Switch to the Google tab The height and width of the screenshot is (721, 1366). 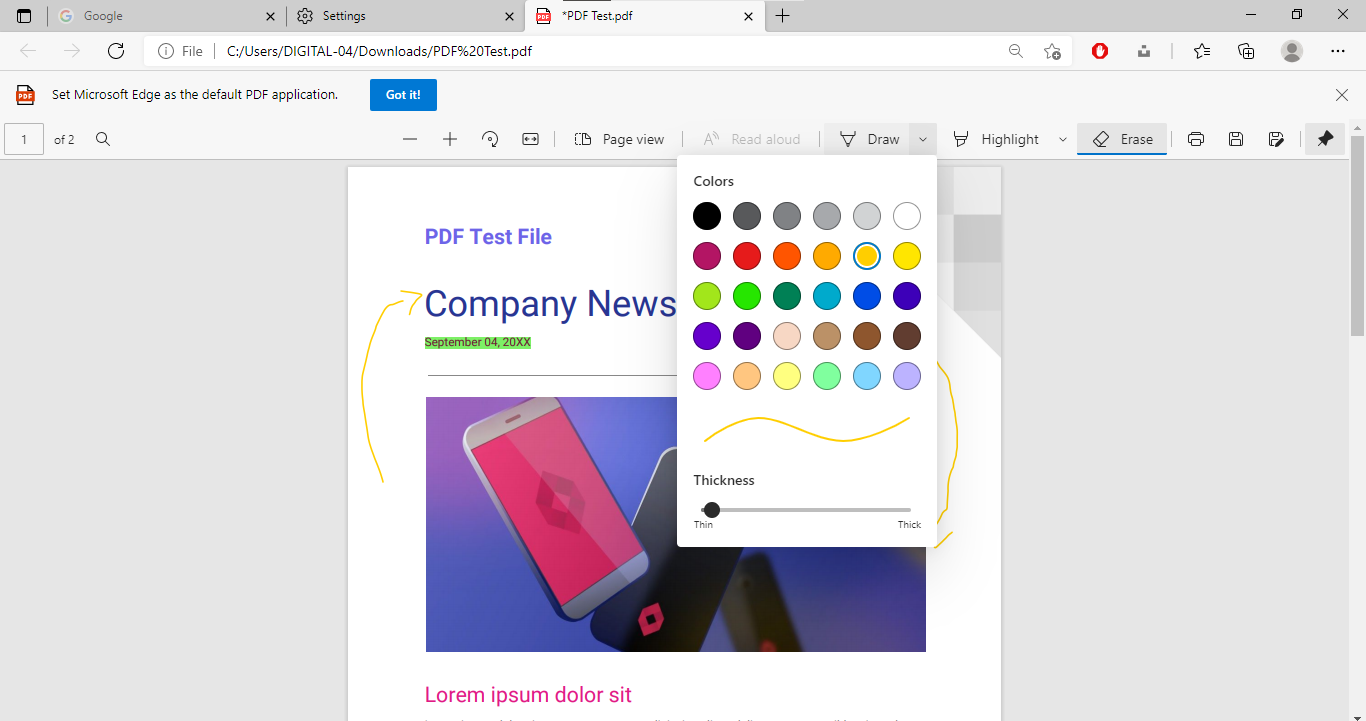[167, 16]
